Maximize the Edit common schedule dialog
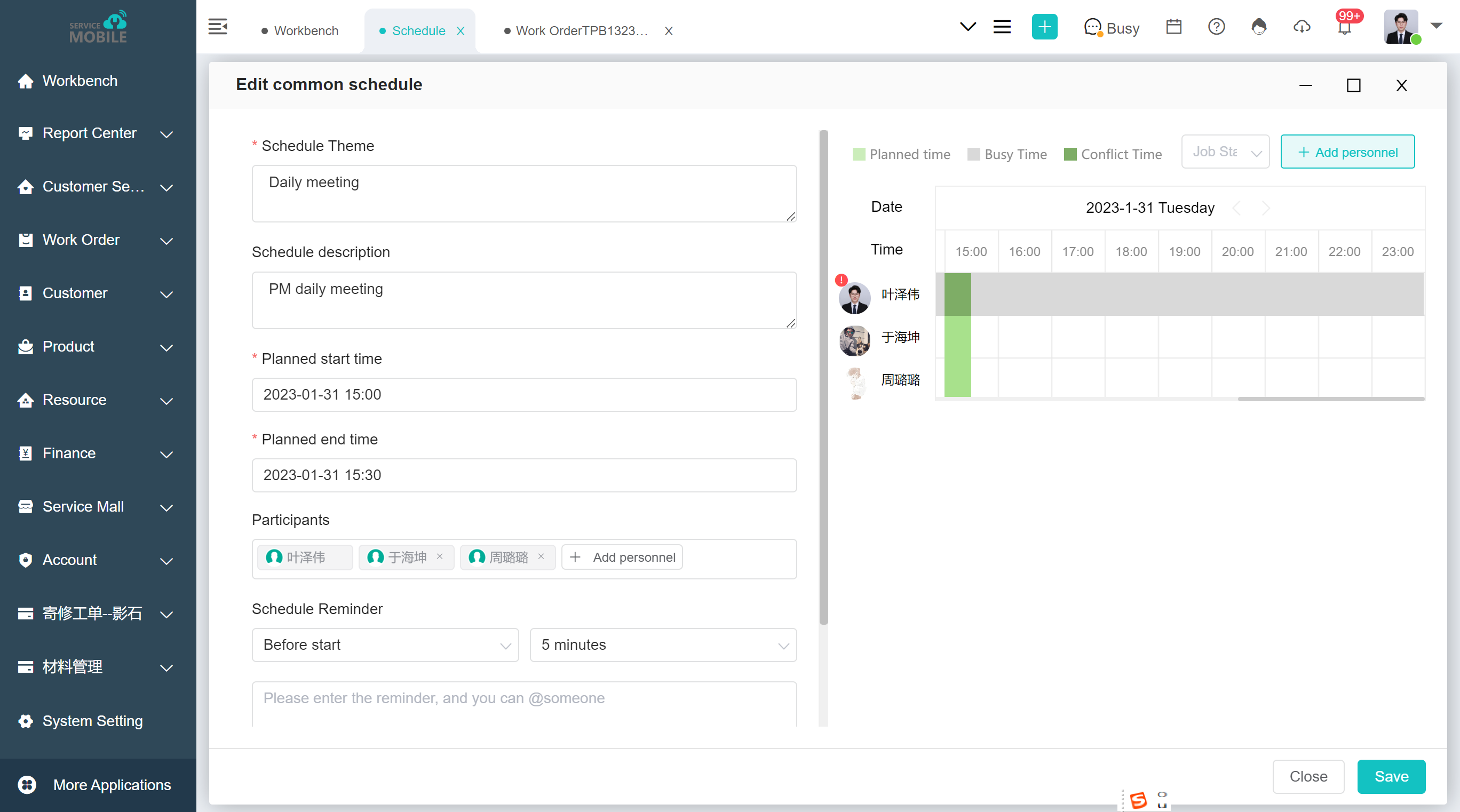This screenshot has width=1460, height=812. coord(1353,85)
